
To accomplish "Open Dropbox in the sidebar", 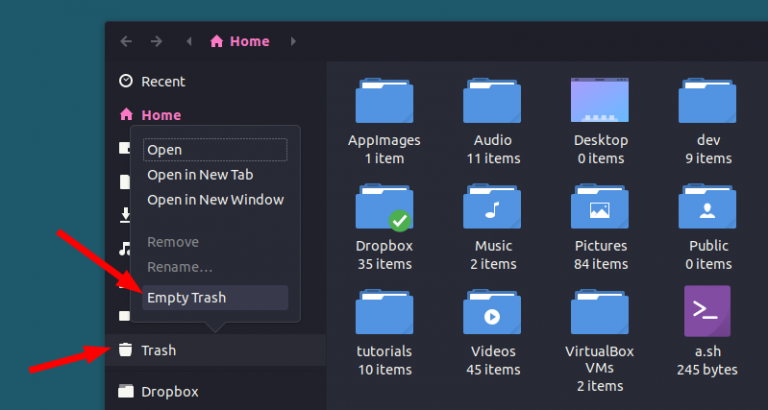I will (169, 391).
